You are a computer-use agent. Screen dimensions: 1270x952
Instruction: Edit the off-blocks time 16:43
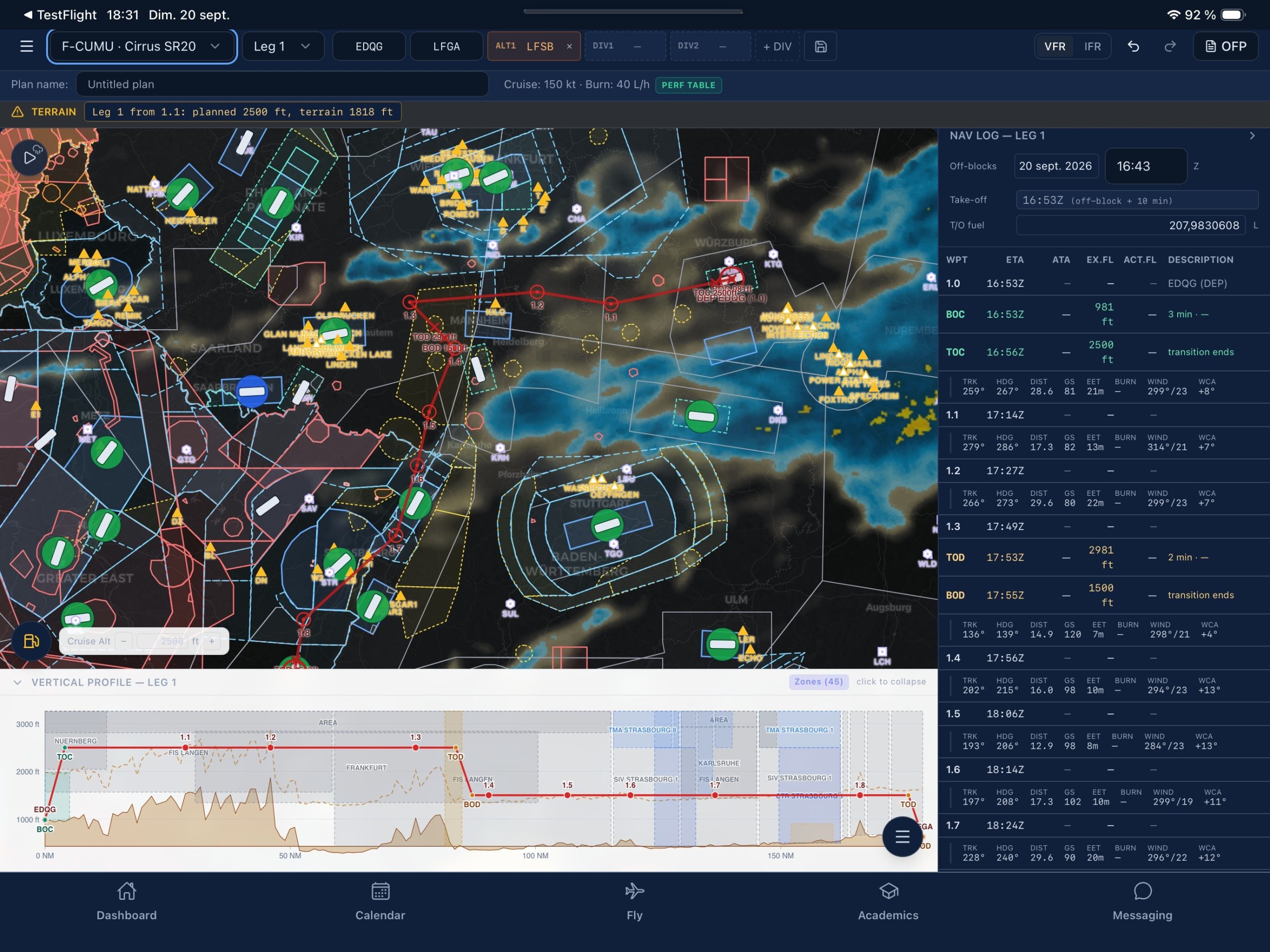1145,166
